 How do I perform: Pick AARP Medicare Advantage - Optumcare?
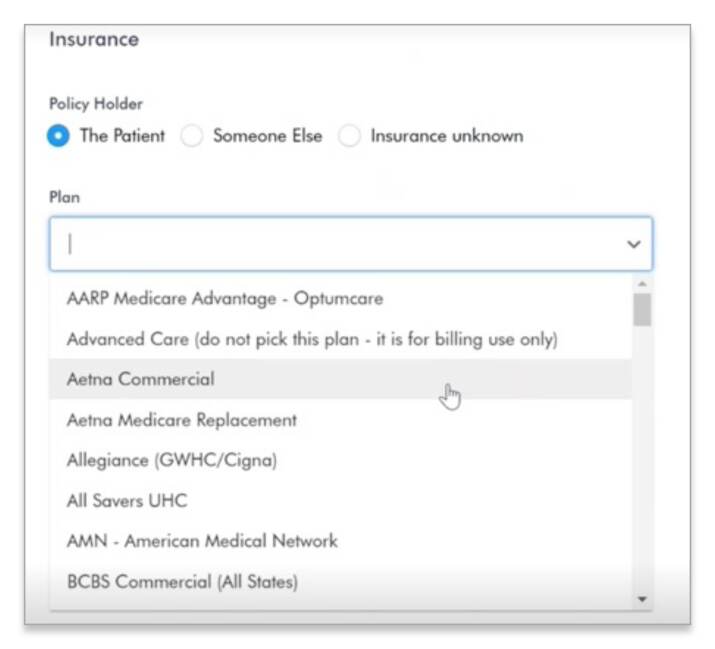(x=341, y=299)
